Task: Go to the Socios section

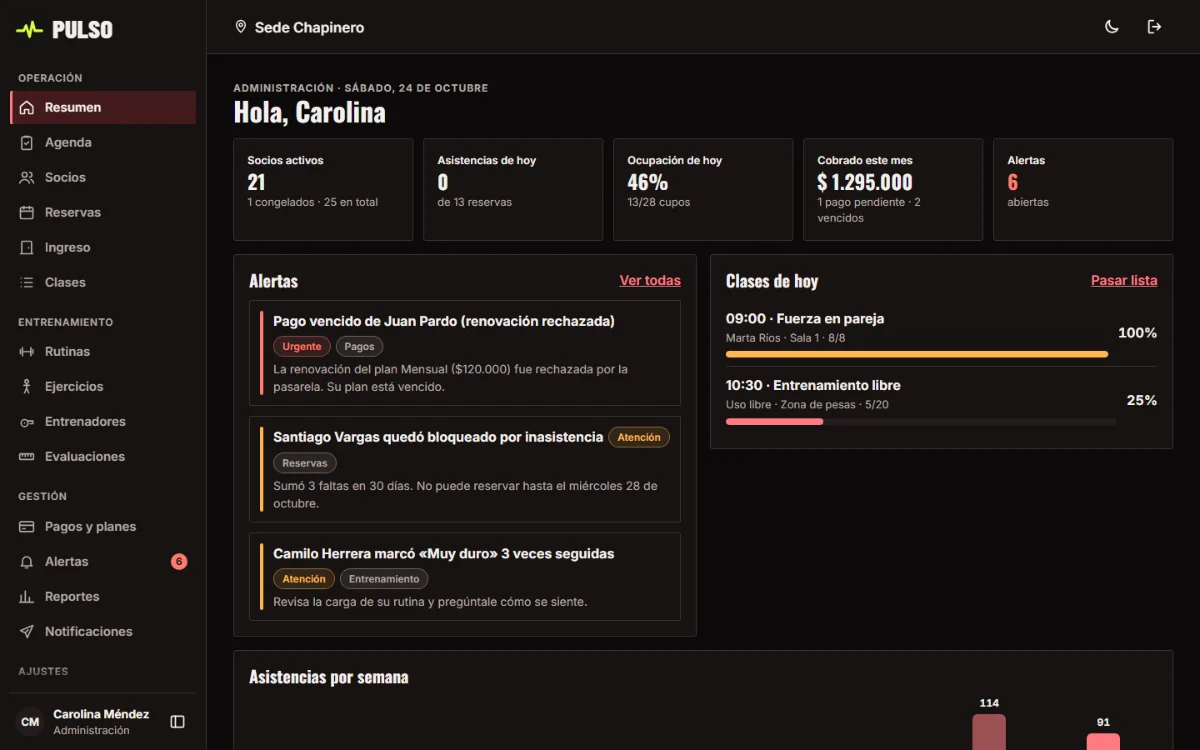Action: (103, 178)
